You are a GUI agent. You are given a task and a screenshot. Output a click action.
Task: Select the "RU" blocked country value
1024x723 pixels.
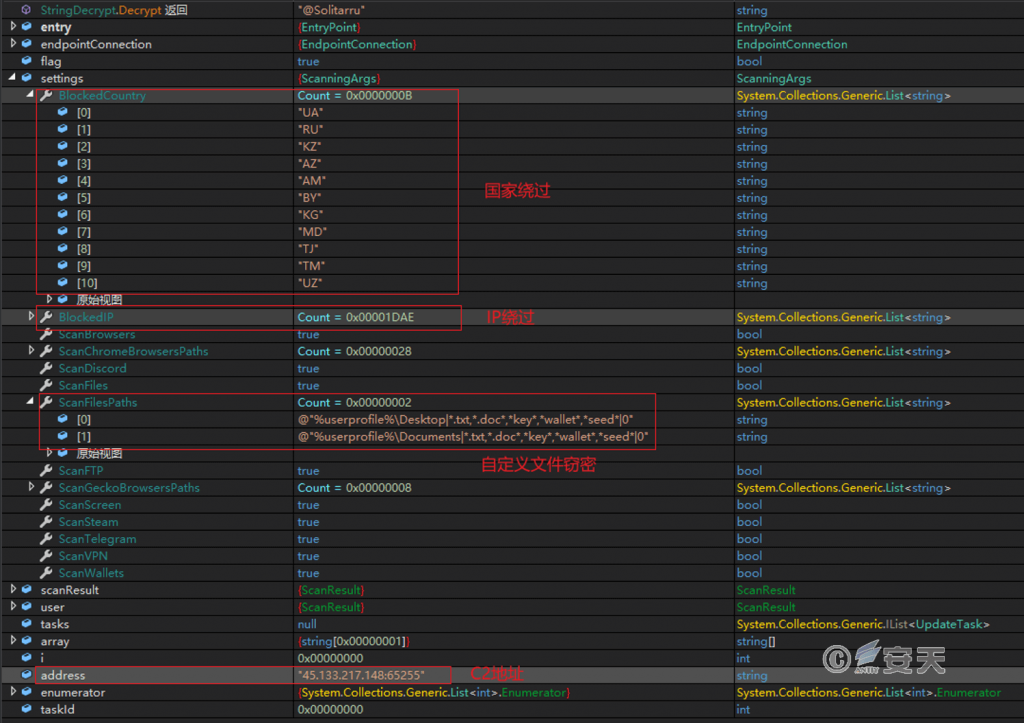[311, 130]
